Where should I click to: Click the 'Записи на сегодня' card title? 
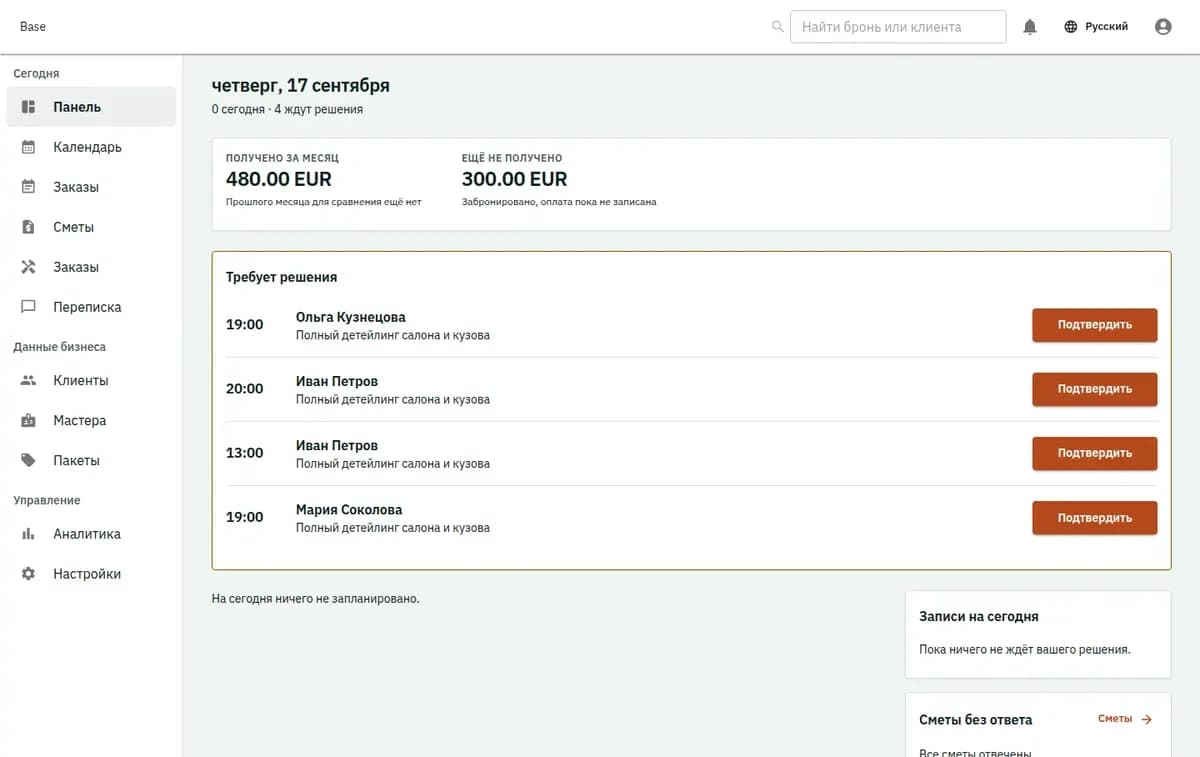(979, 617)
